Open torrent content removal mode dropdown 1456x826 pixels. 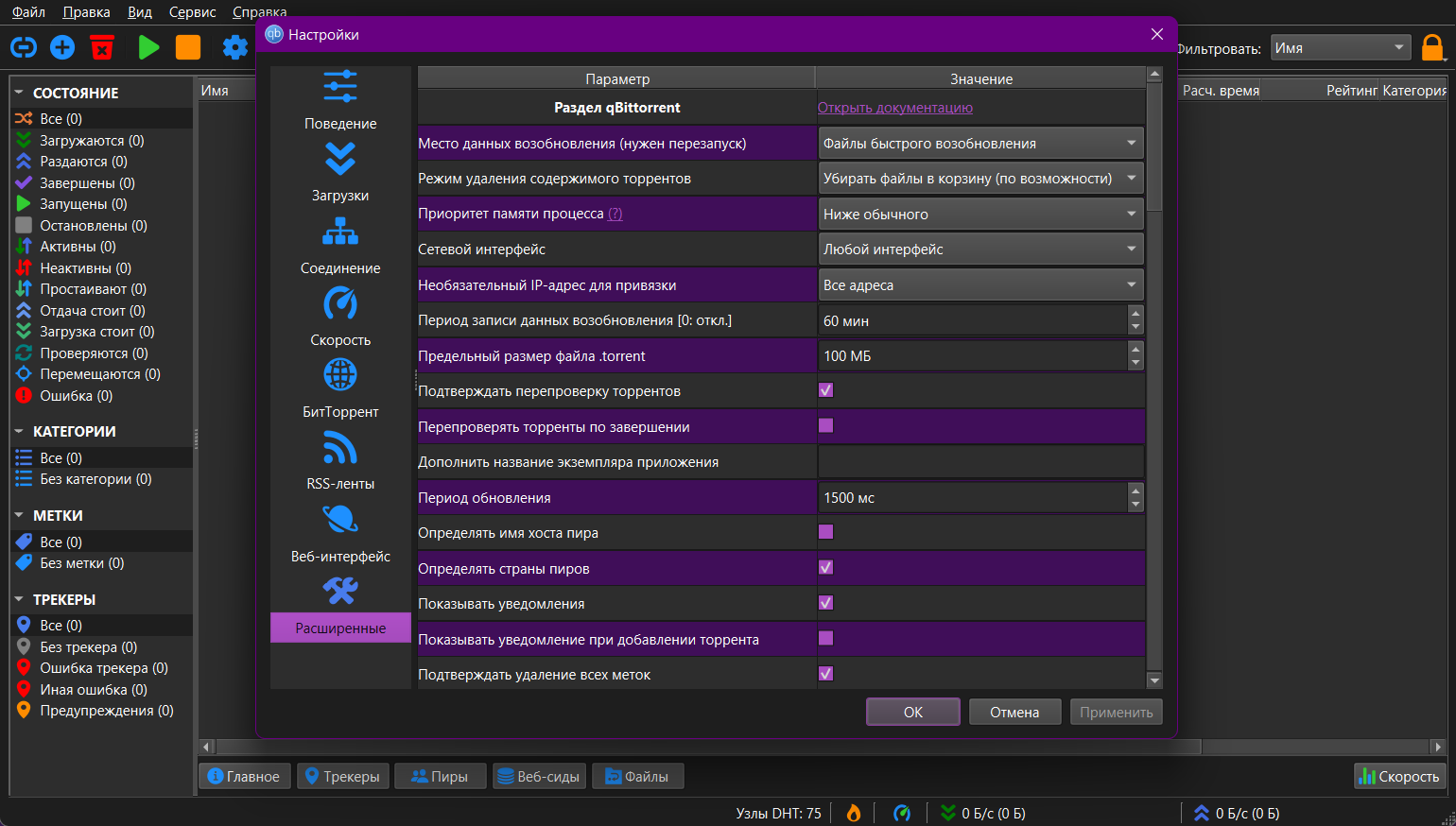[x=980, y=179]
